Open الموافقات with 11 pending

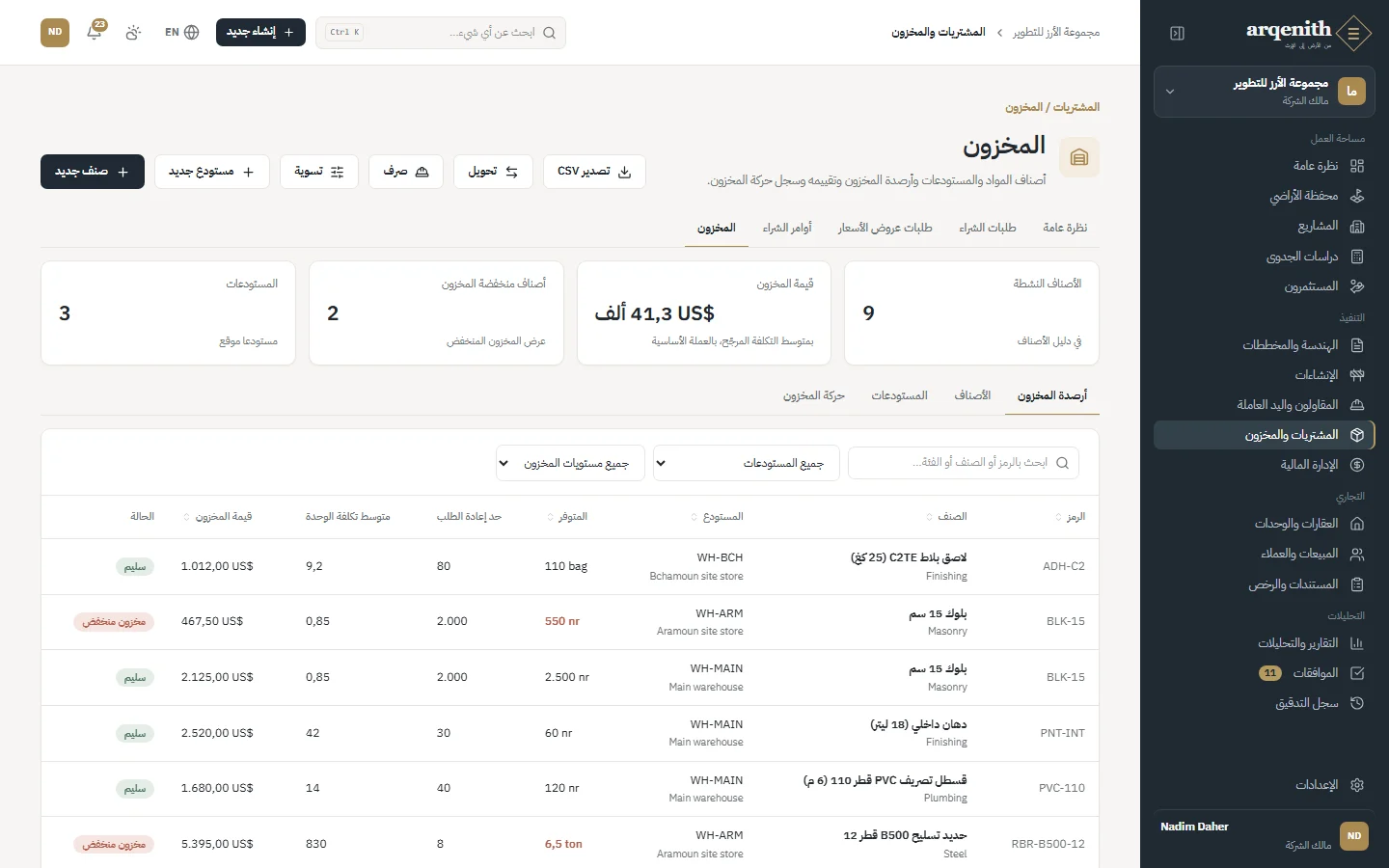(x=1265, y=673)
